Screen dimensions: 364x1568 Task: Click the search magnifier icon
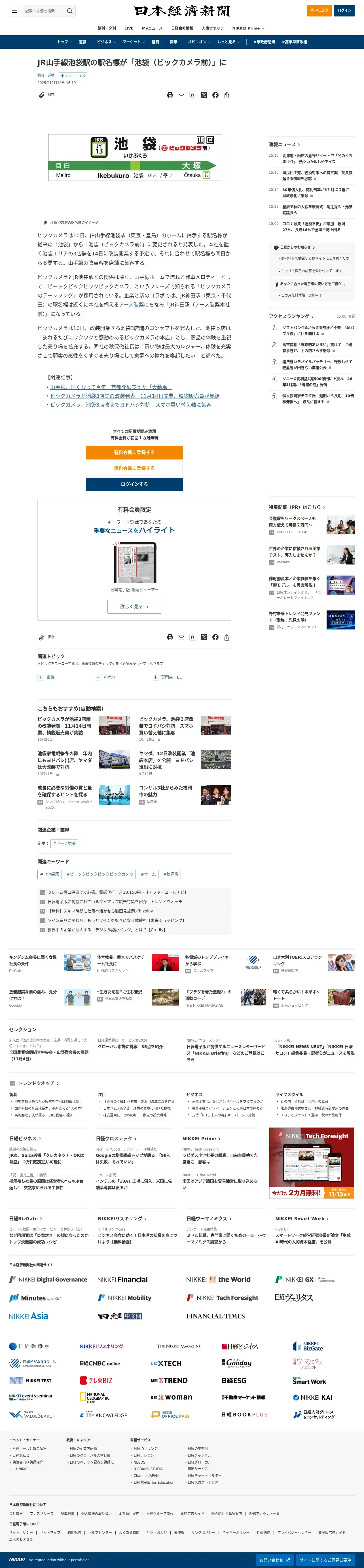coord(70,11)
